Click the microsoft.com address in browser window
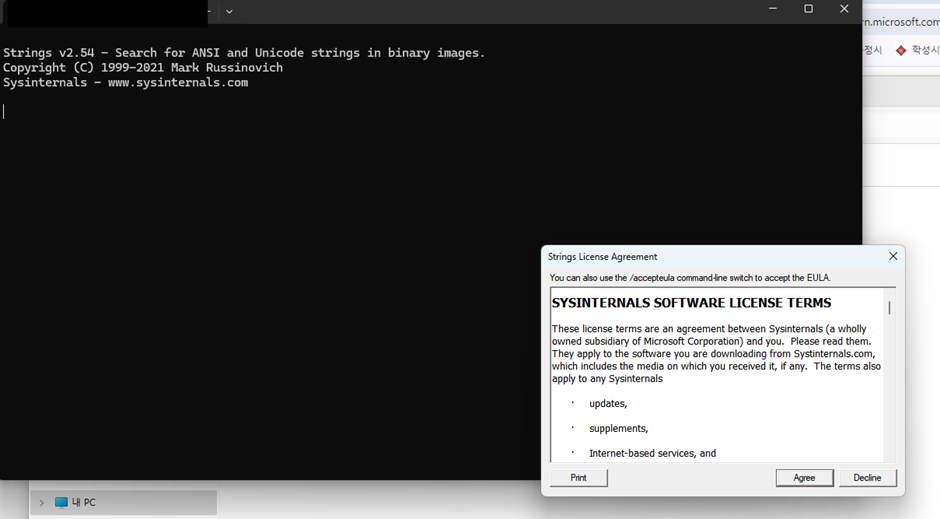Image resolution: width=940 pixels, height=519 pixels. [x=902, y=22]
